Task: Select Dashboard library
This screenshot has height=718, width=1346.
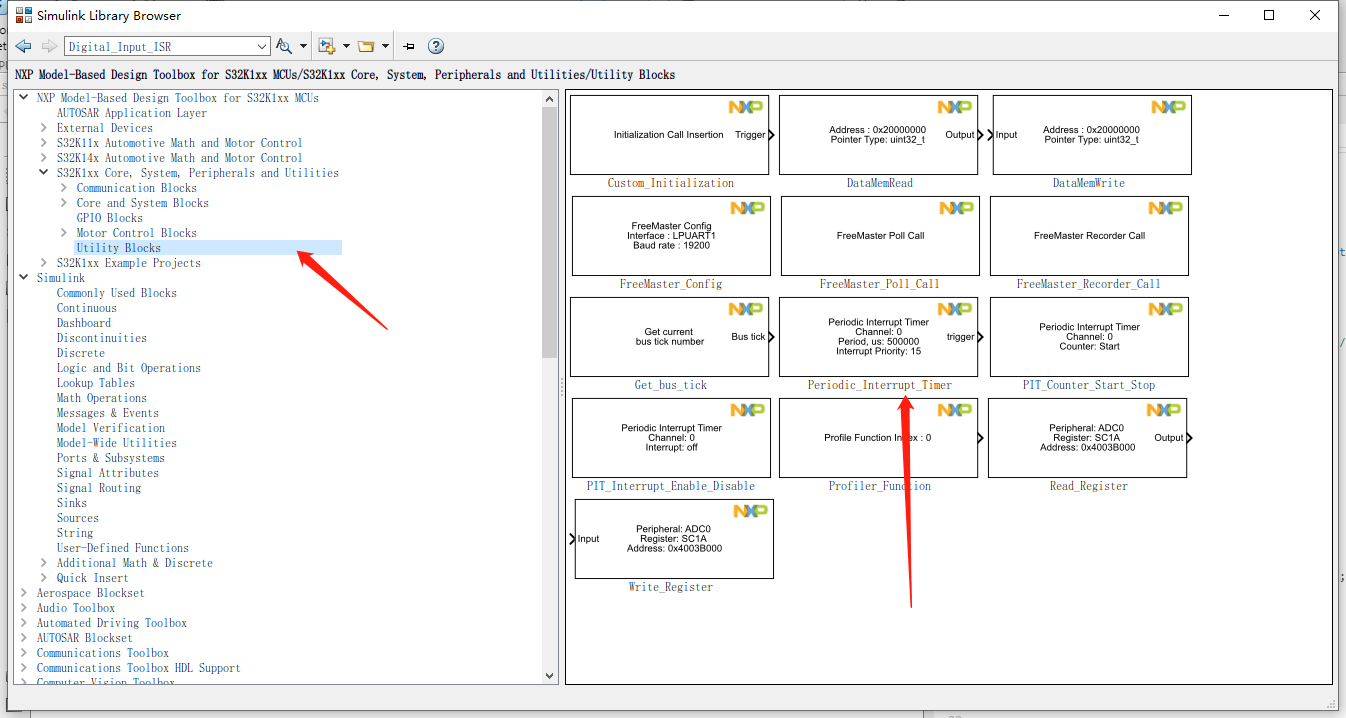Action: (x=84, y=323)
